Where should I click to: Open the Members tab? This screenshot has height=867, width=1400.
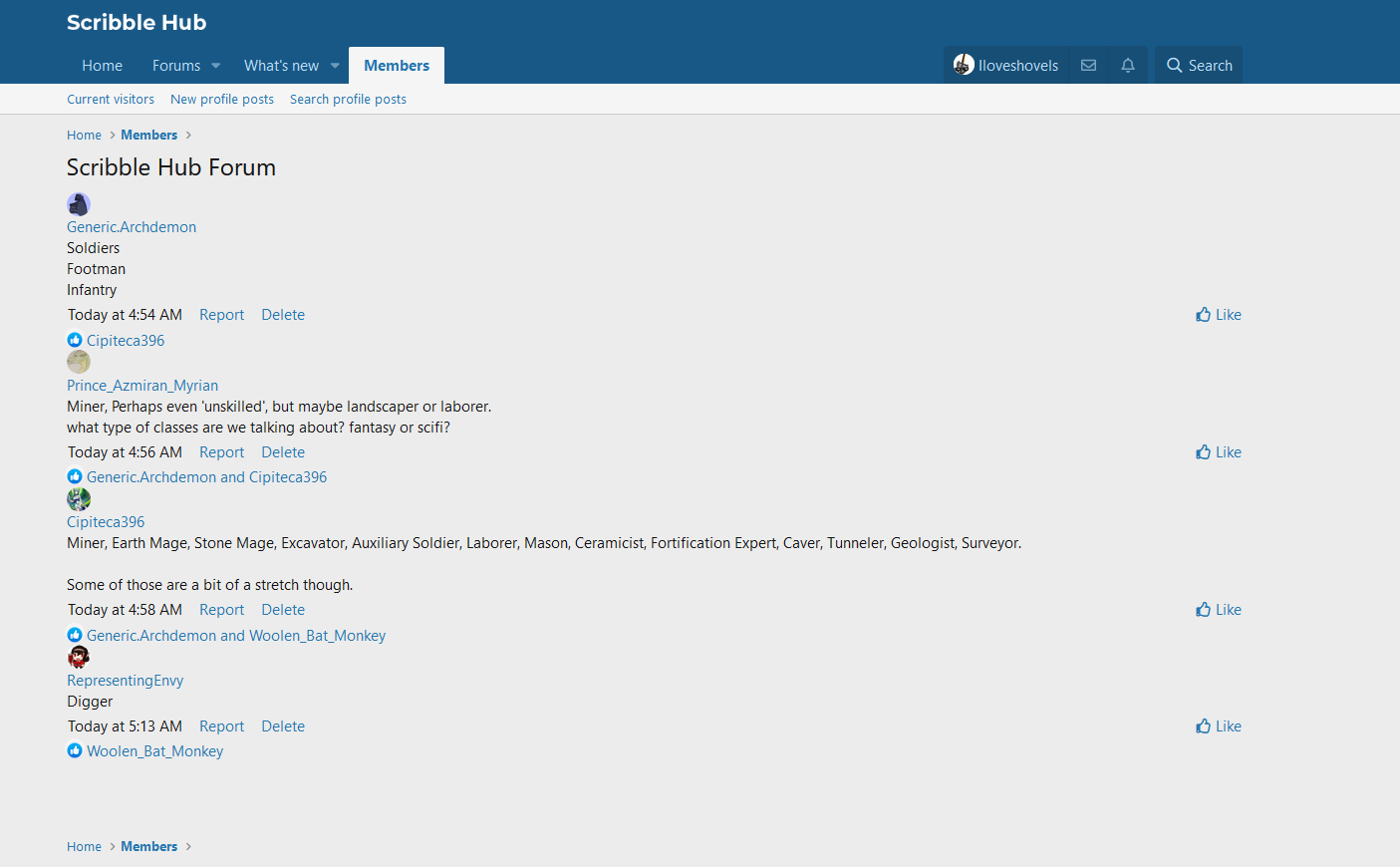pos(397,66)
